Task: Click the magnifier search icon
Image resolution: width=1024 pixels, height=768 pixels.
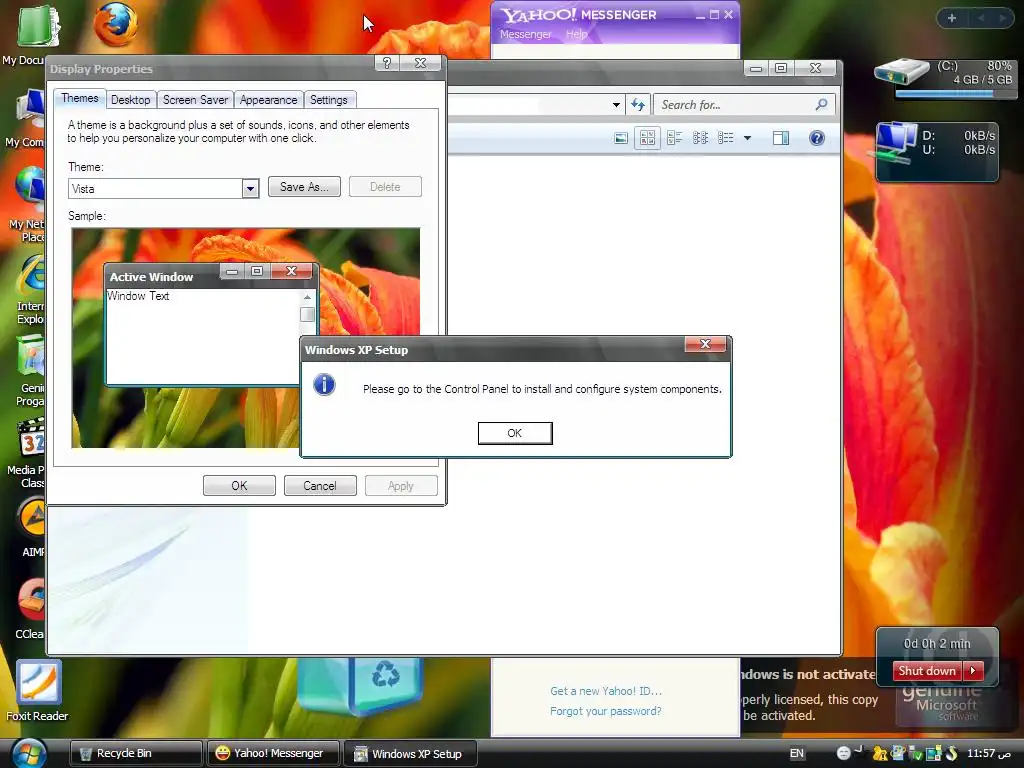Action: [x=822, y=104]
